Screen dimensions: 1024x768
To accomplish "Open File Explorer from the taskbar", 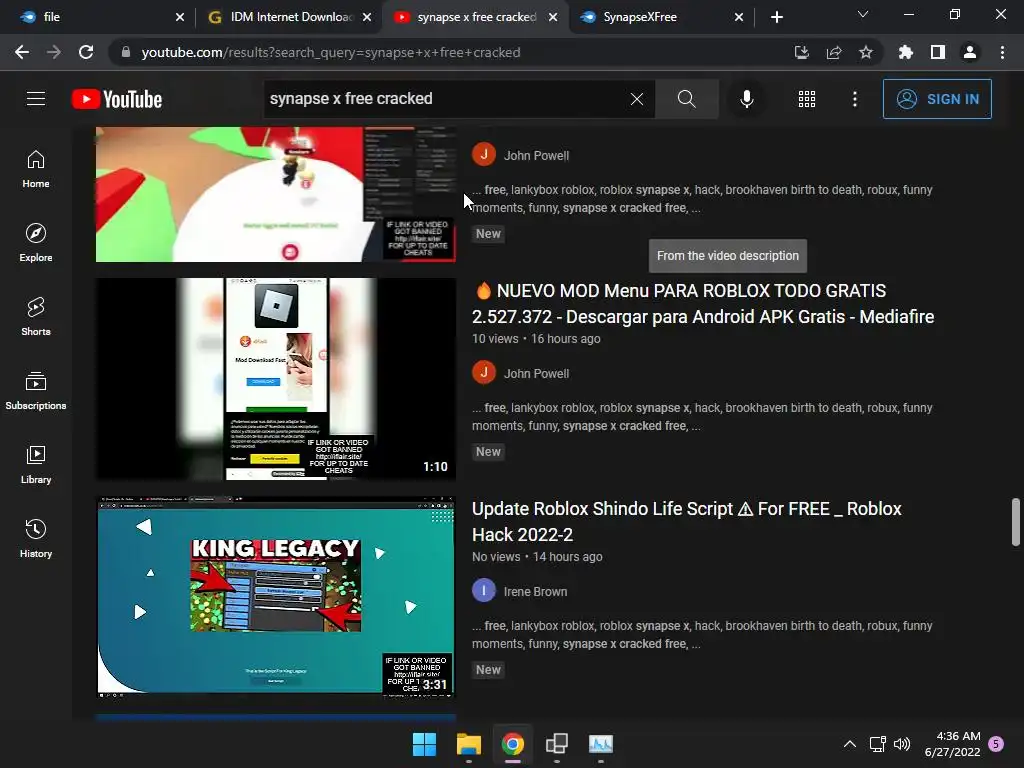I will pos(468,744).
